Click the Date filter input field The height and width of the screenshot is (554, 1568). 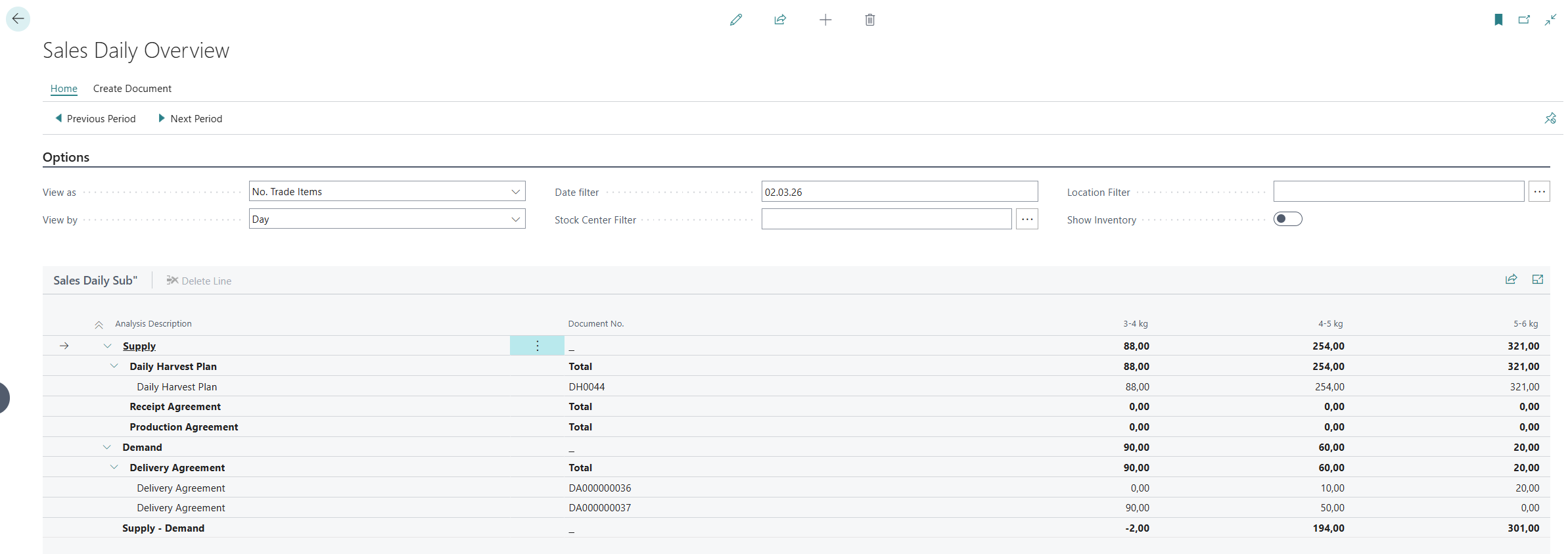899,192
